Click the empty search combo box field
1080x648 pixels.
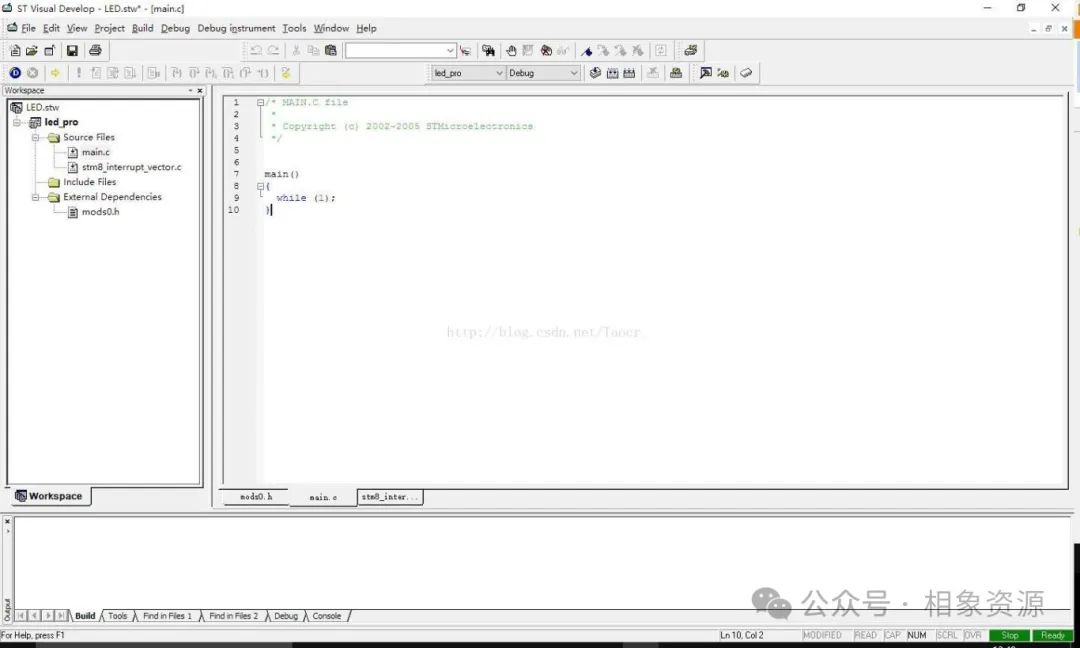tap(395, 50)
